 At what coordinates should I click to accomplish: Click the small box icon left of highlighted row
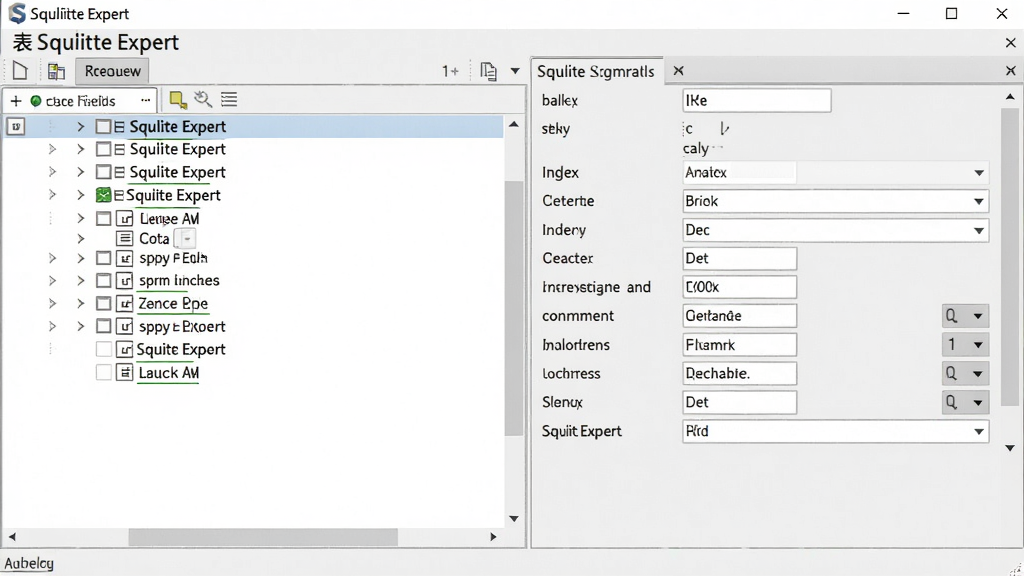click(x=16, y=126)
